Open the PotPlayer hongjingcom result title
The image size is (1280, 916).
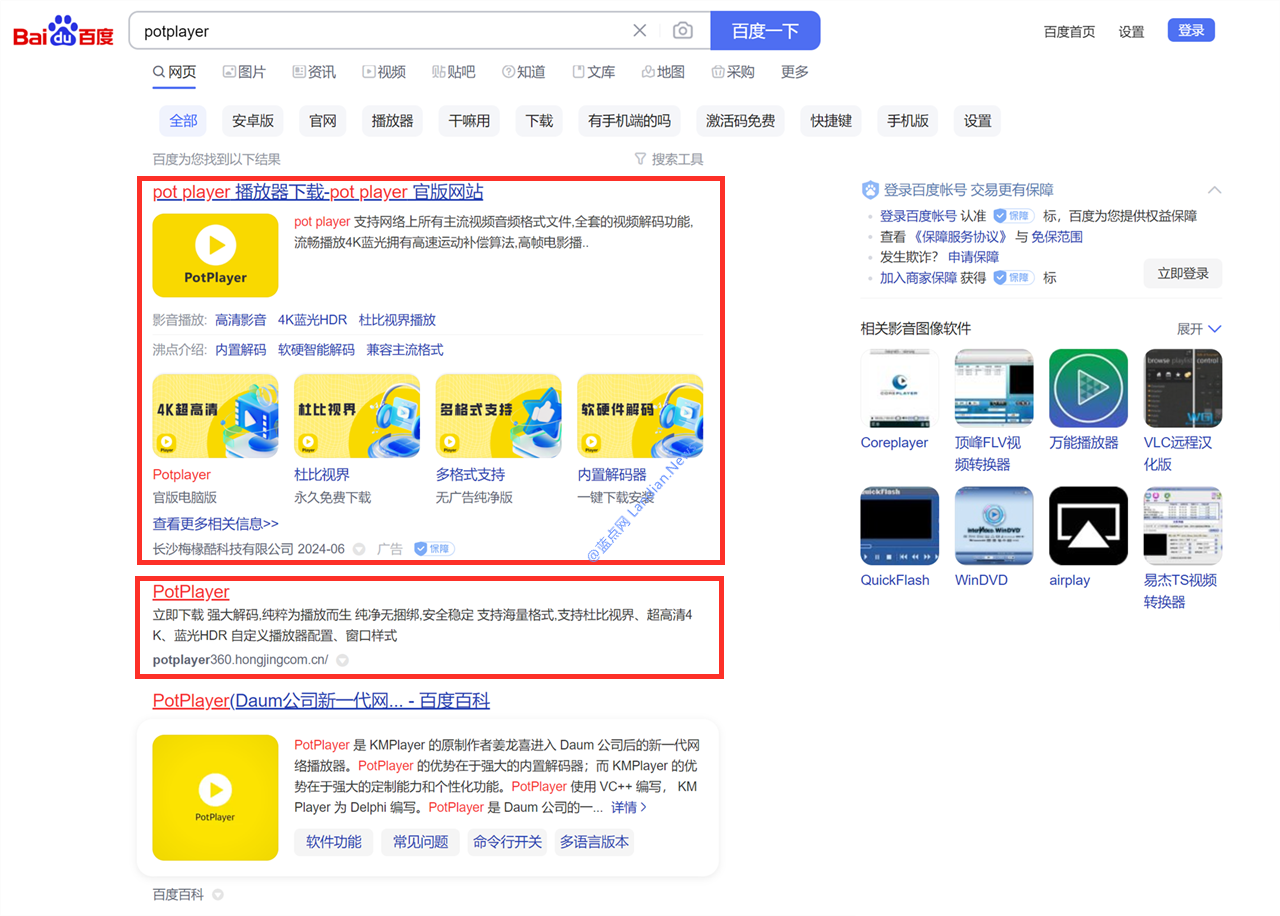[191, 592]
